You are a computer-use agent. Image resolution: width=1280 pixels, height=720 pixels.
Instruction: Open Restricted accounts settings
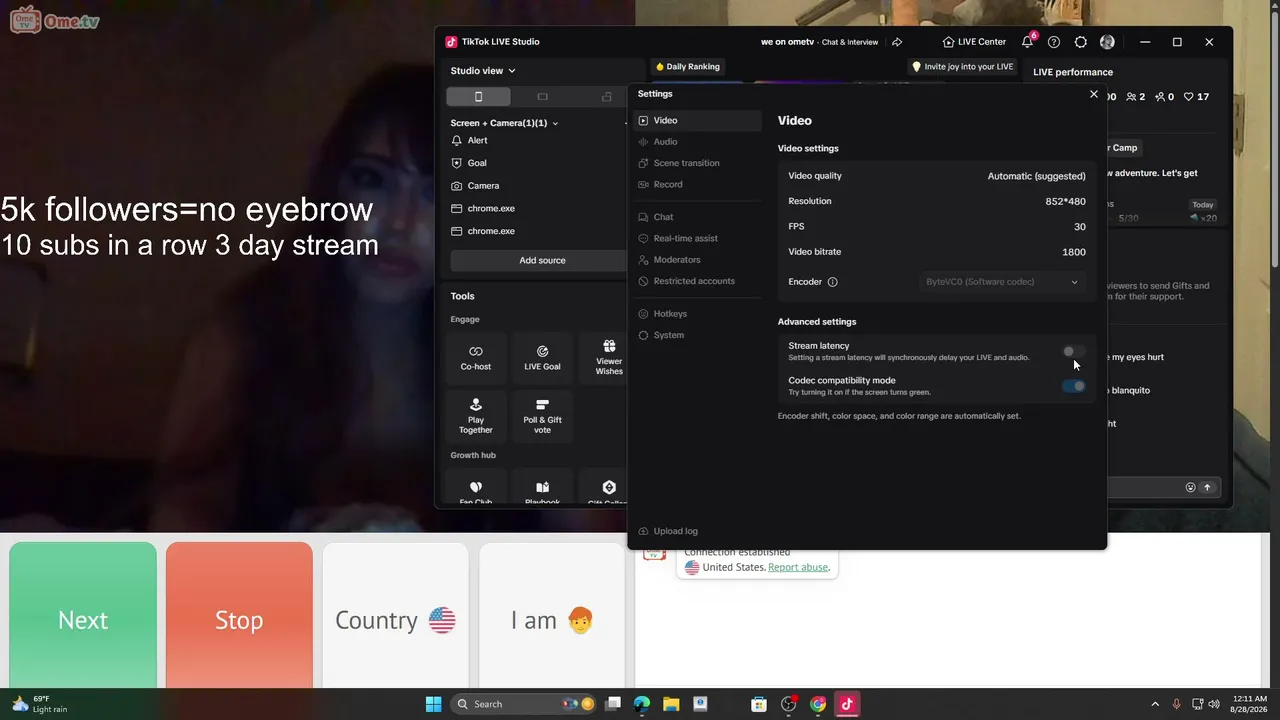coord(699,281)
